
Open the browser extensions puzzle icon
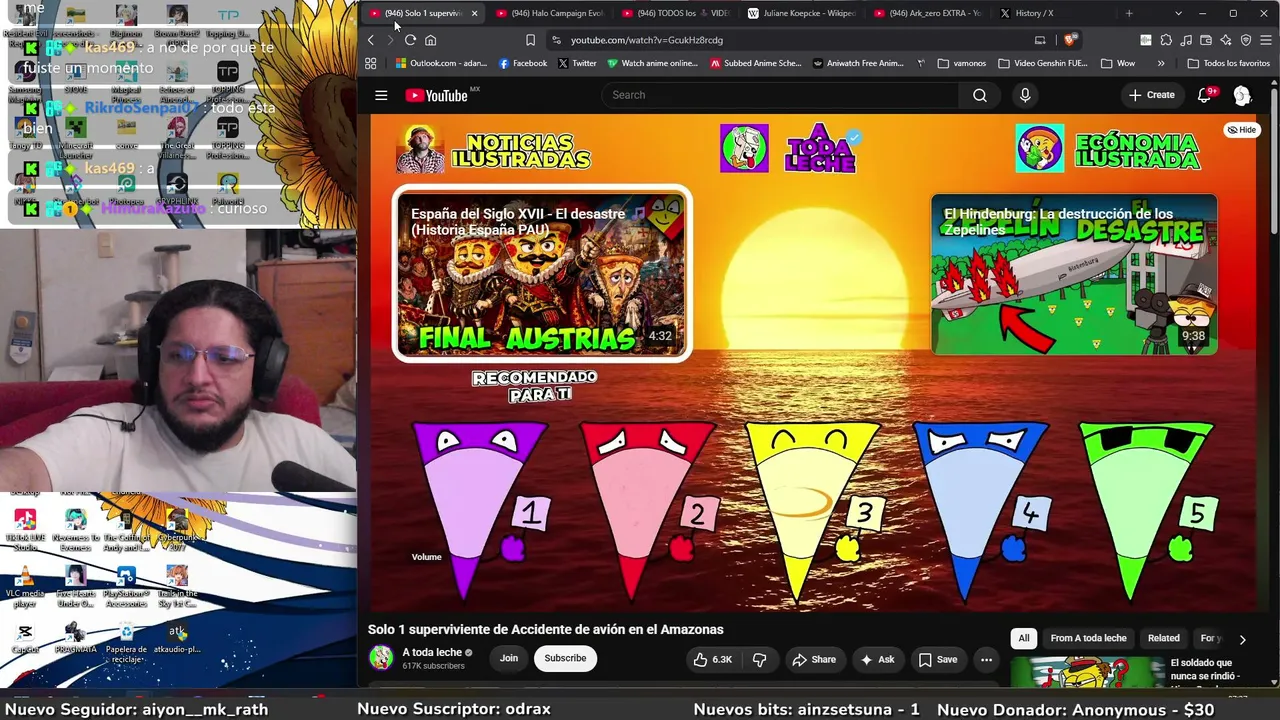1166,40
